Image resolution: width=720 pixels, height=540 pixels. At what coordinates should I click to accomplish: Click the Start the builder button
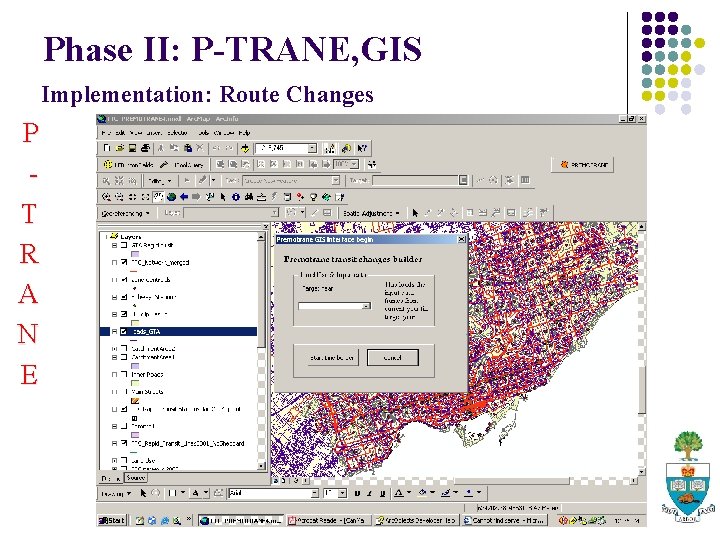(332, 357)
